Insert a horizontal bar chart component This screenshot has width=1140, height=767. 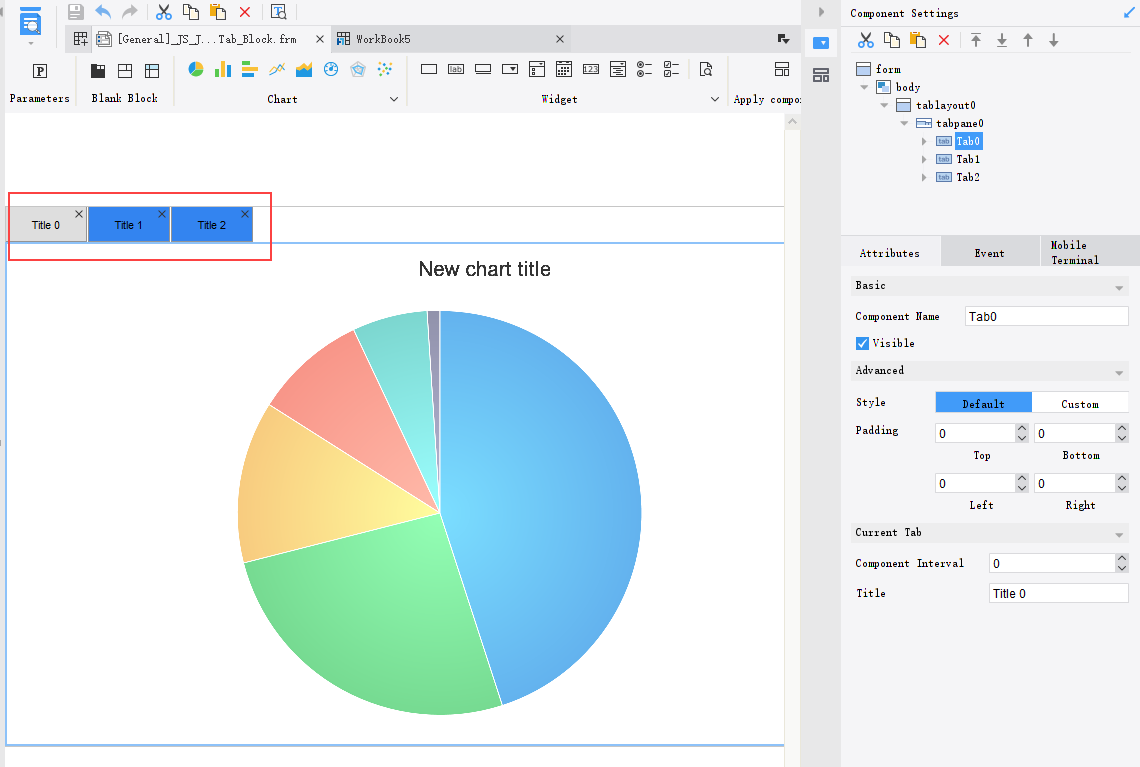tap(249, 69)
